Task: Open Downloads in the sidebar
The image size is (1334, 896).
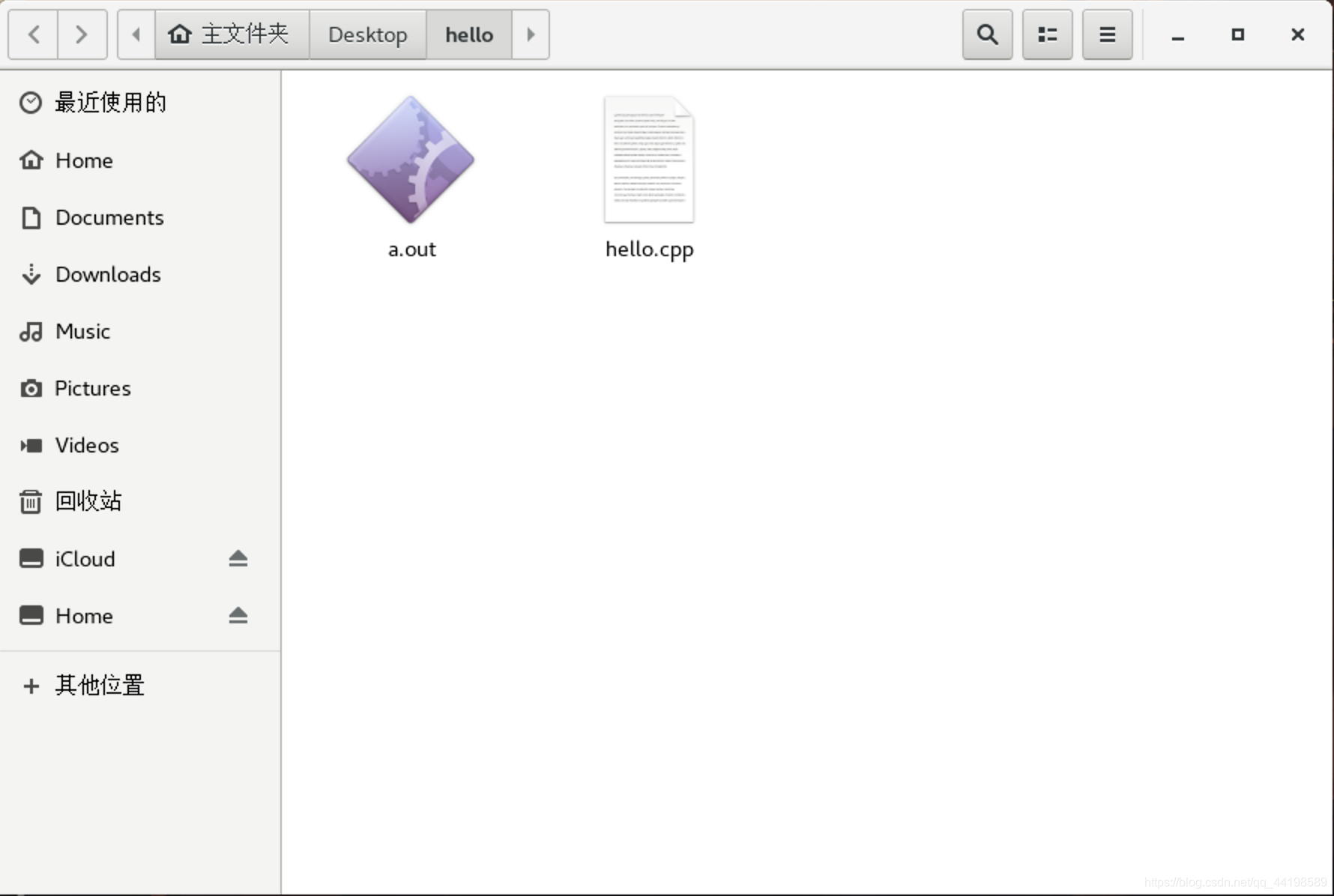Action: coord(140,274)
